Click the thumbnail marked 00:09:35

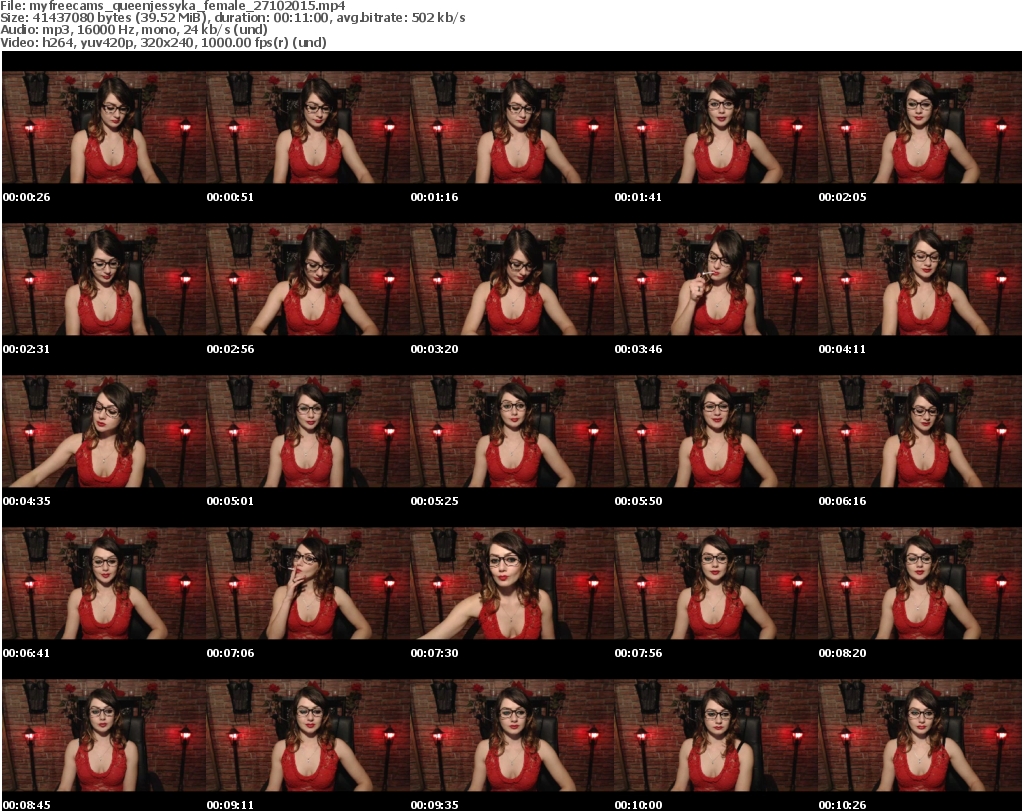(x=511, y=736)
